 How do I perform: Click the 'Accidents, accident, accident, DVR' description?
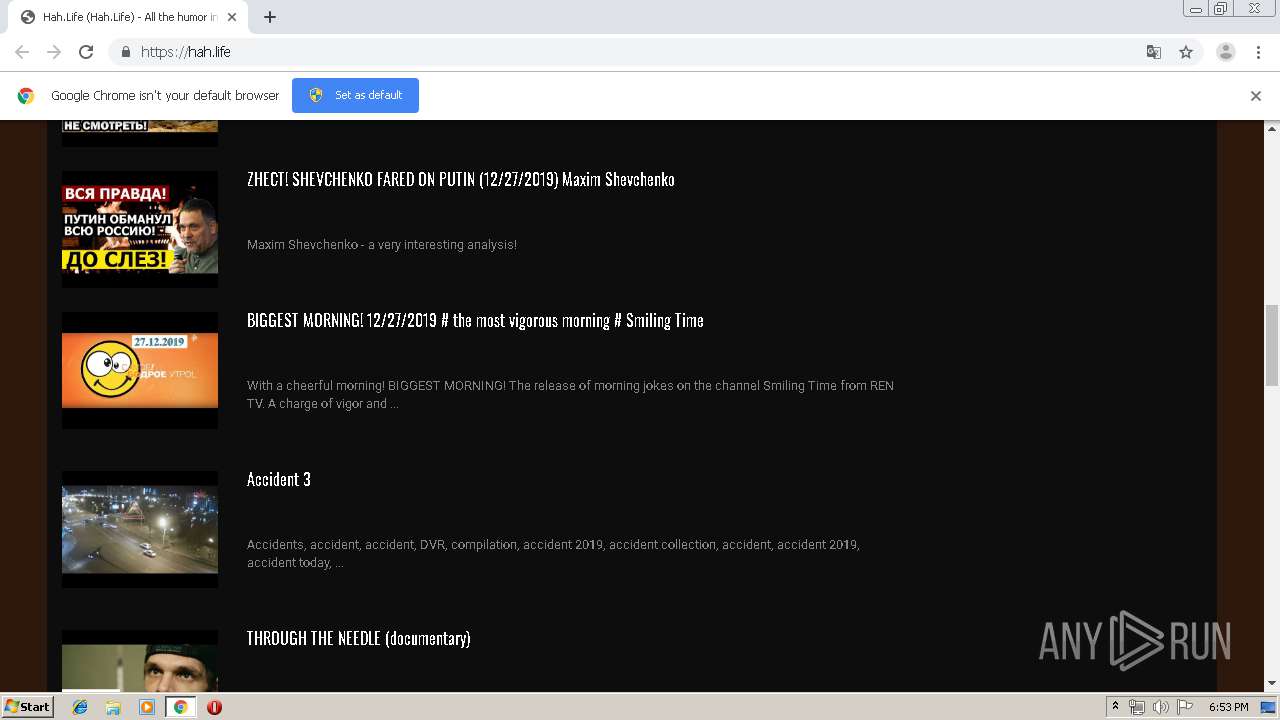(553, 554)
